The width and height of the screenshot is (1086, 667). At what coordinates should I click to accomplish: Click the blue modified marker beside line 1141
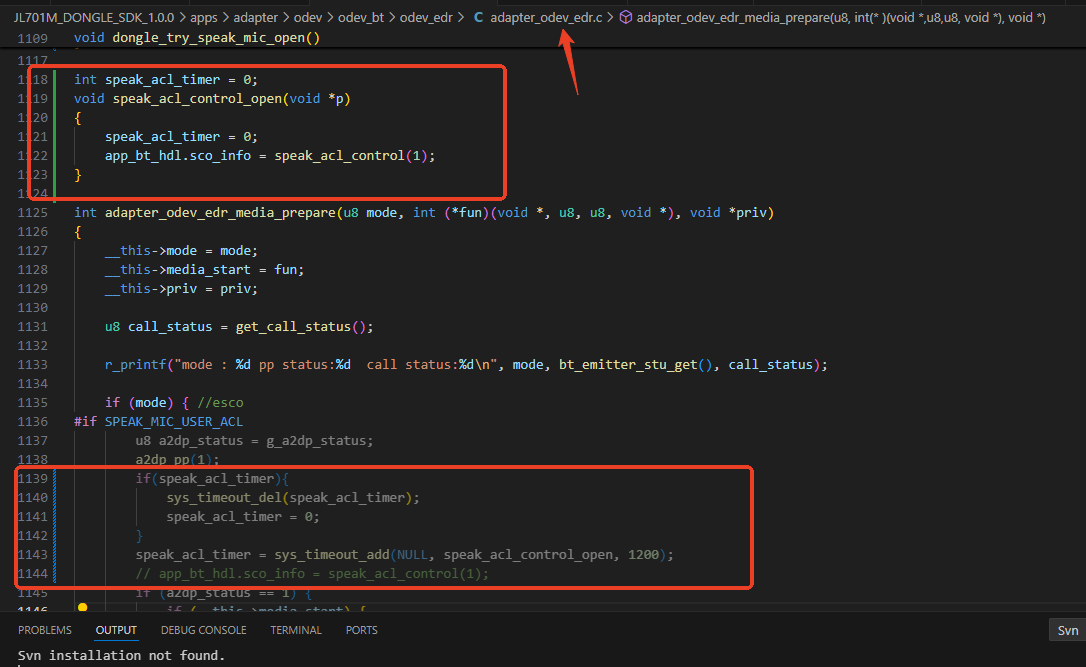coord(55,517)
